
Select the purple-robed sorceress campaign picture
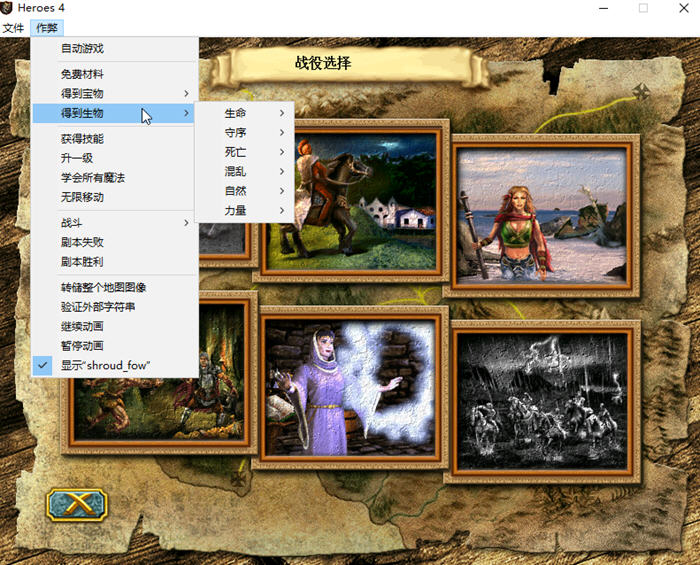[350, 387]
